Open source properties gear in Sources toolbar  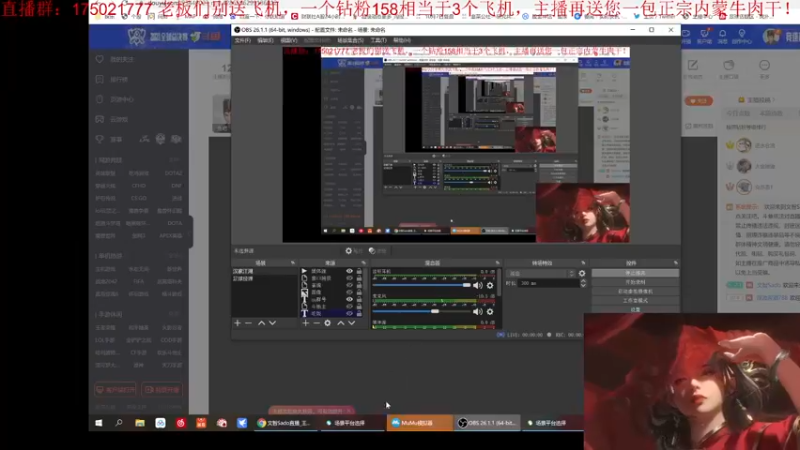pos(328,323)
